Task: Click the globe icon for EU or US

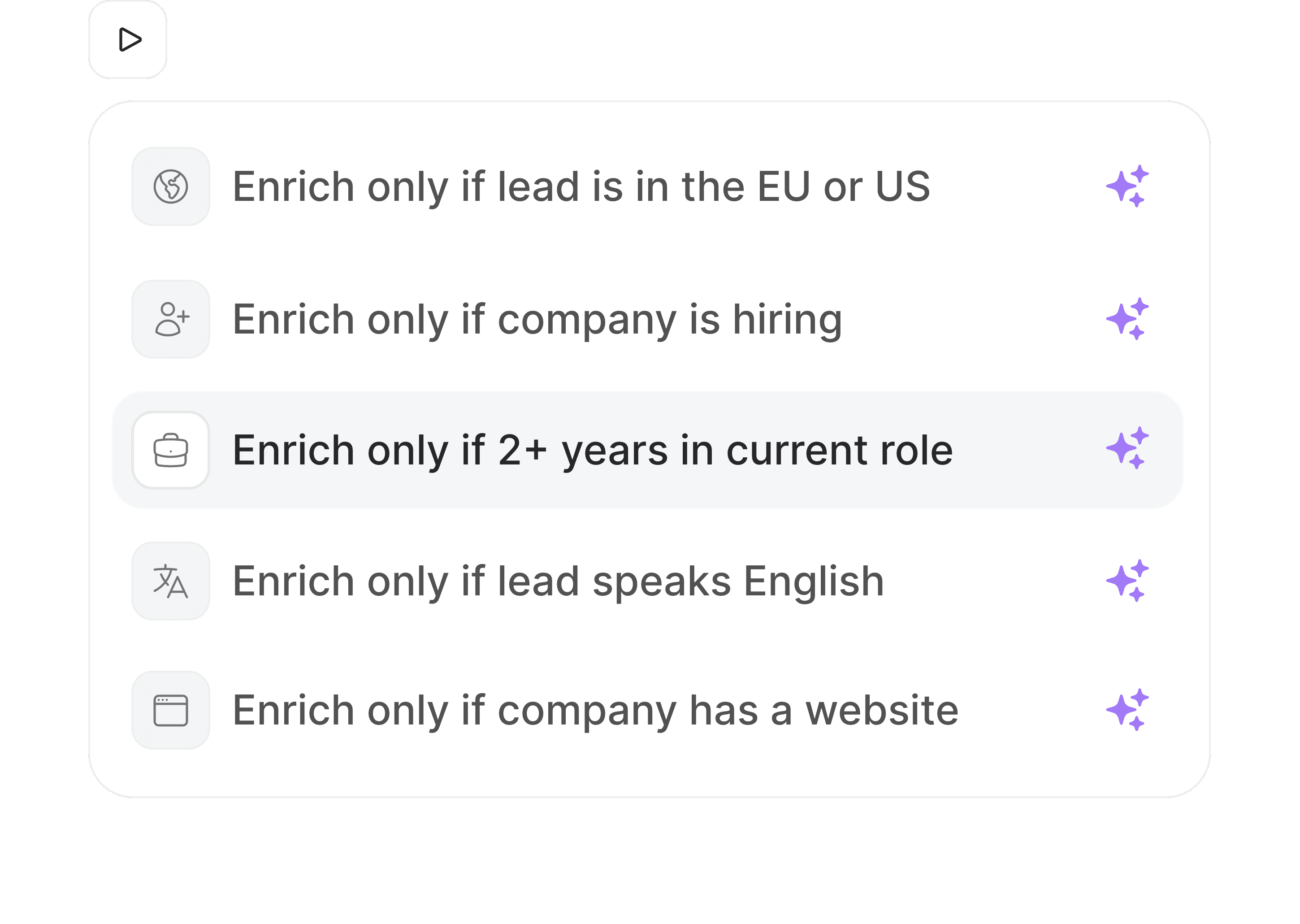Action: pyautogui.click(x=171, y=187)
